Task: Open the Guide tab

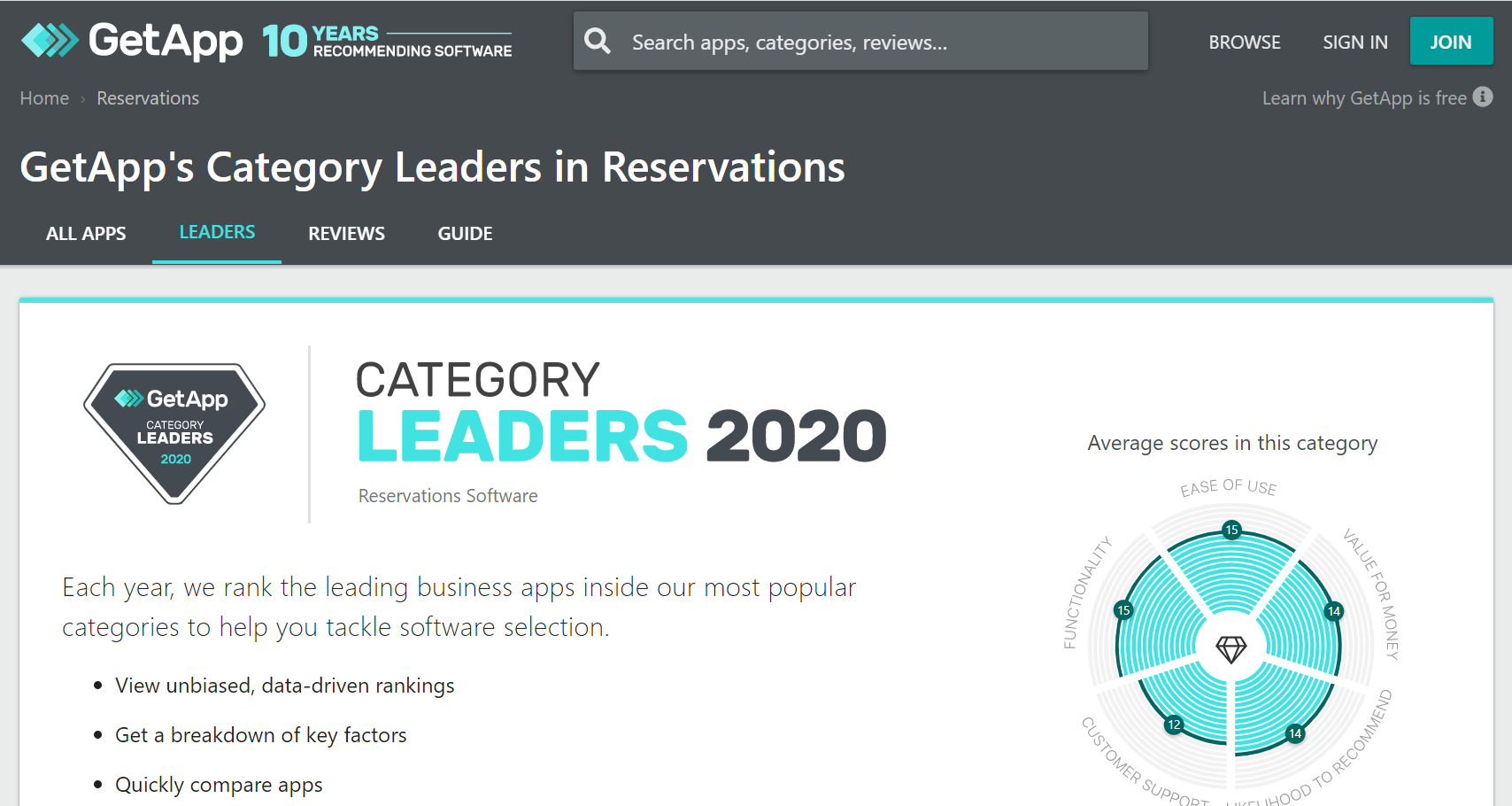Action: coord(465,234)
